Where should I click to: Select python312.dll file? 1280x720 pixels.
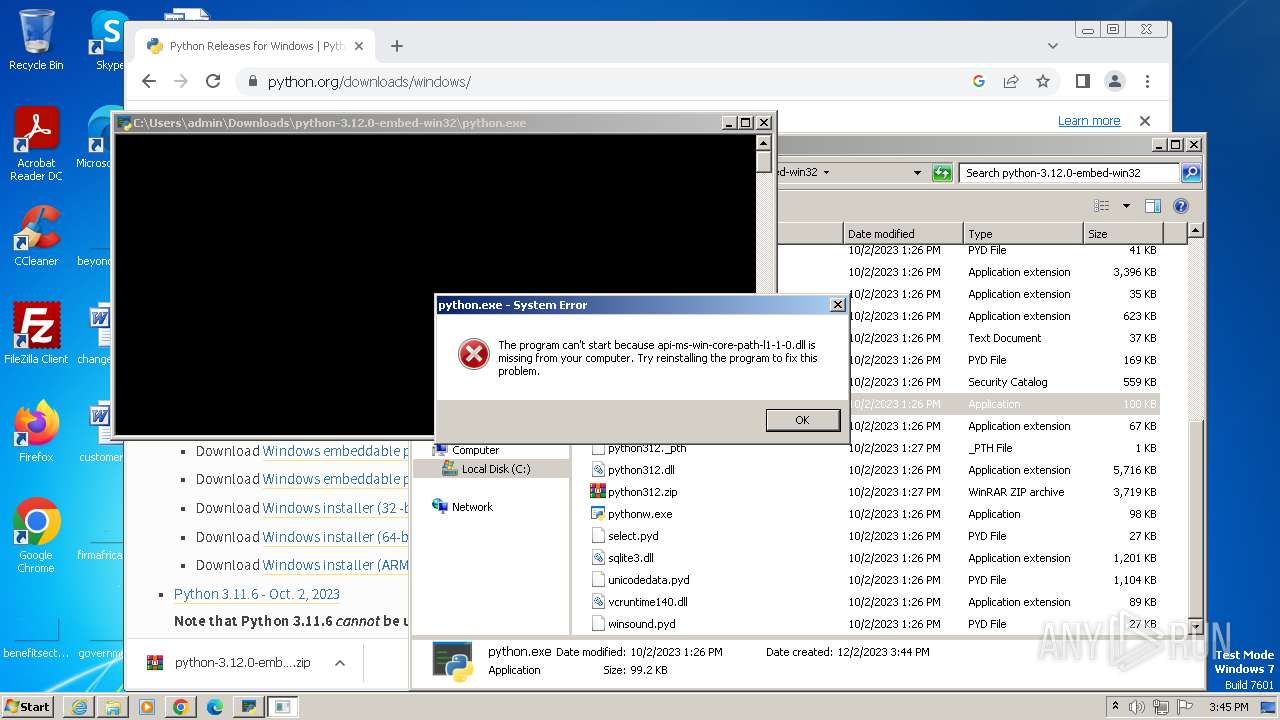[641, 470]
